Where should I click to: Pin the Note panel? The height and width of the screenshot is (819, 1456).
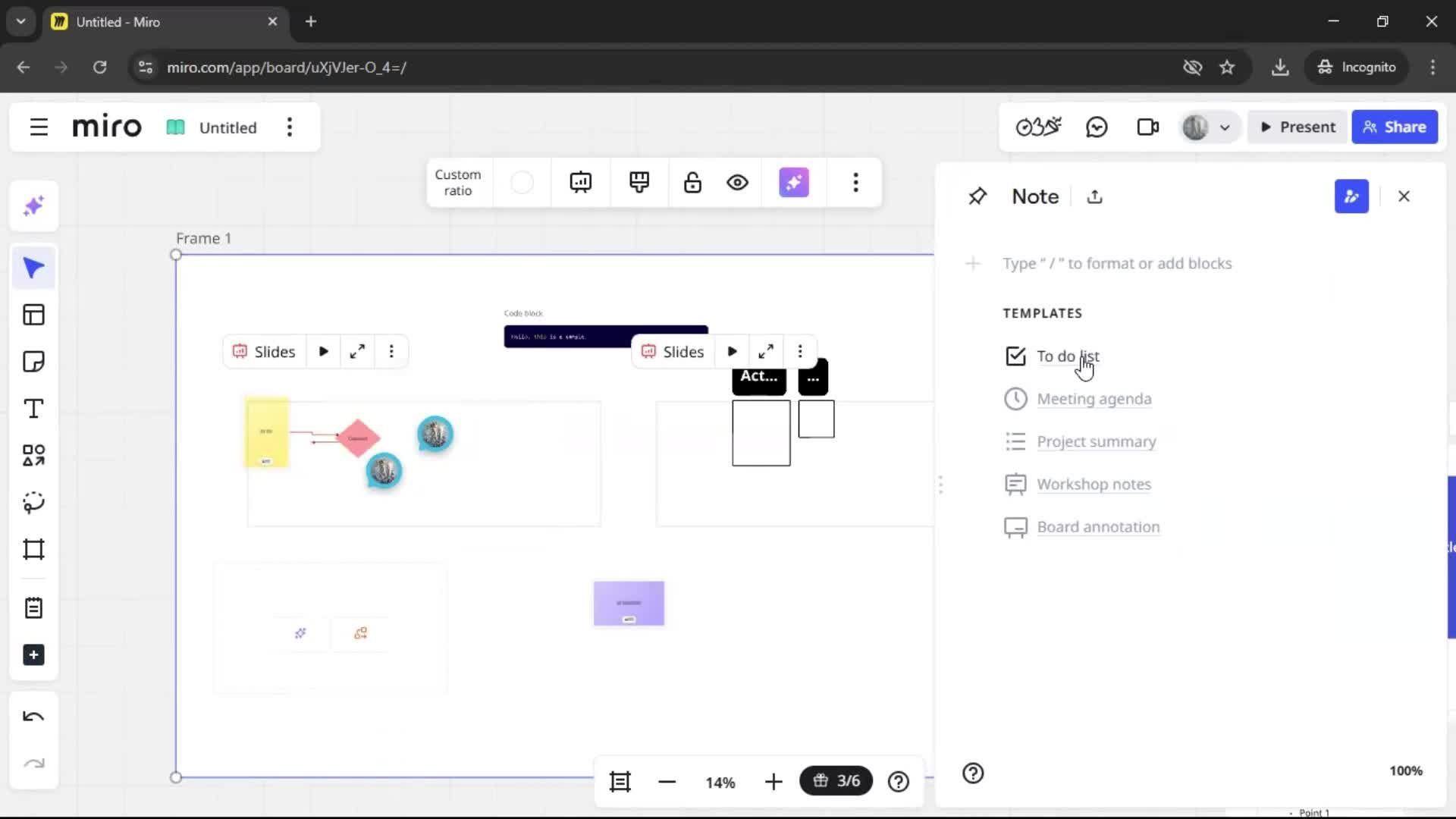click(x=977, y=196)
